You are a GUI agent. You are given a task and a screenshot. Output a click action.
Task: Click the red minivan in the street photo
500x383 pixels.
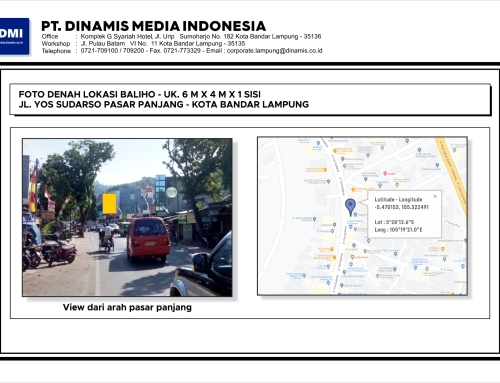[x=148, y=239]
